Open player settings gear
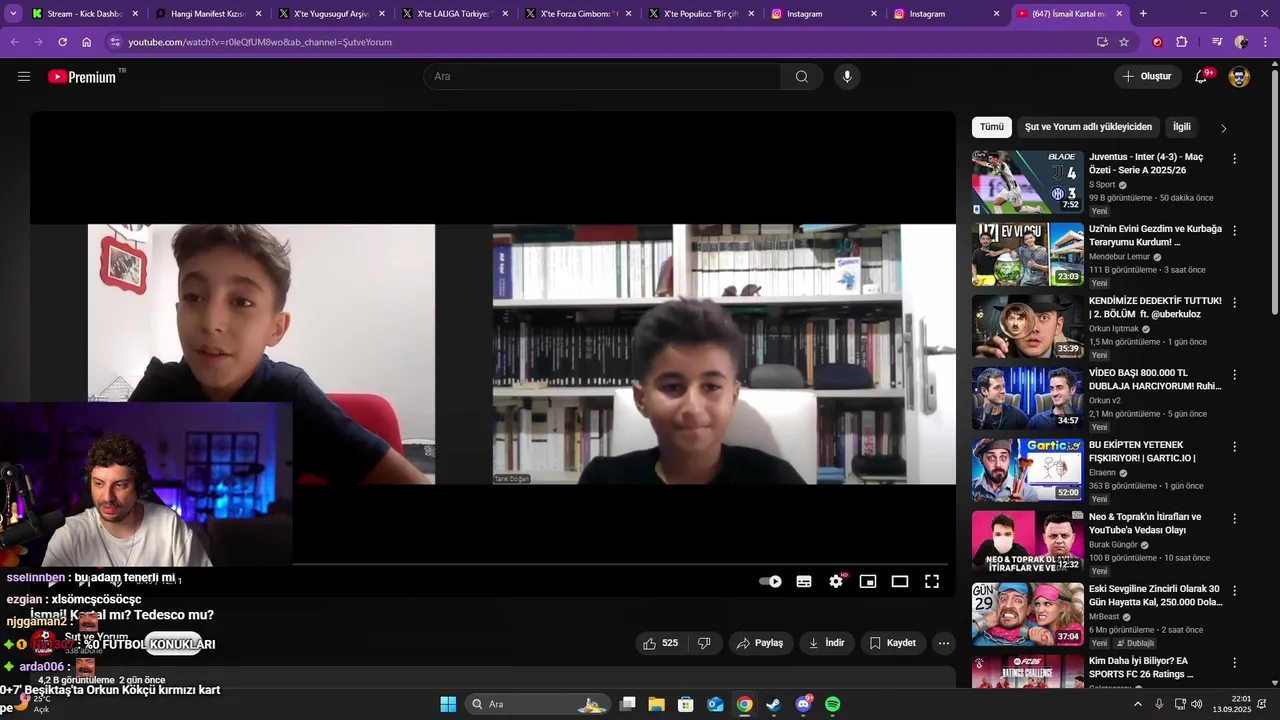This screenshot has height=720, width=1280. [836, 581]
